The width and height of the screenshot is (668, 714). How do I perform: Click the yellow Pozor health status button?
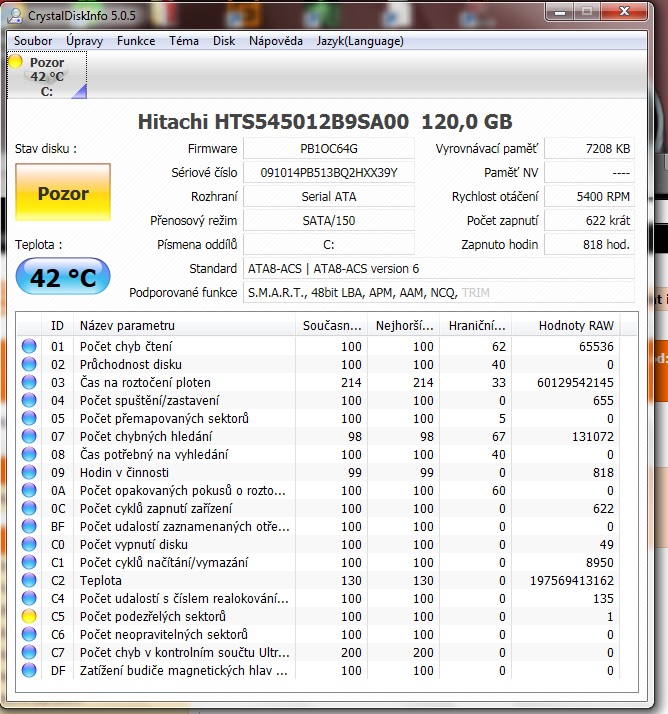63,192
